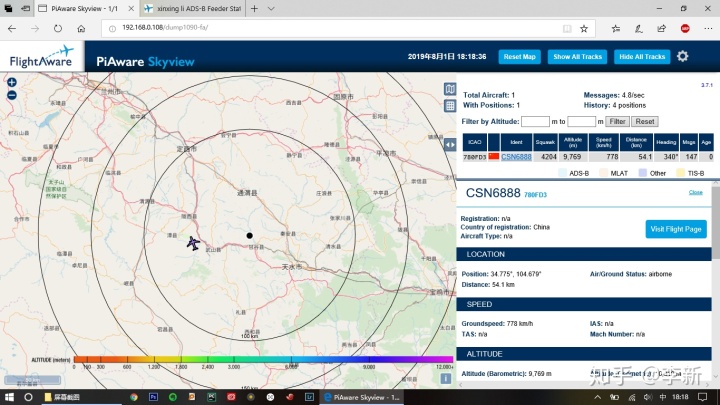The width and height of the screenshot is (720, 405).
Task: Click Reset next to the altitude filter
Action: click(645, 121)
